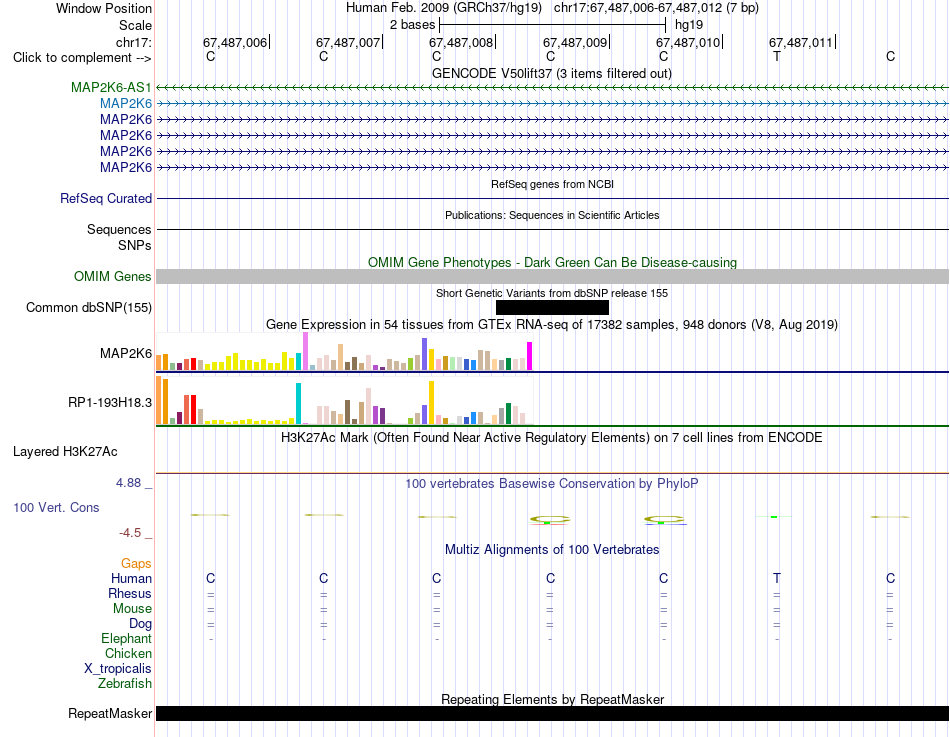Click position label 67,487,008

(462, 42)
